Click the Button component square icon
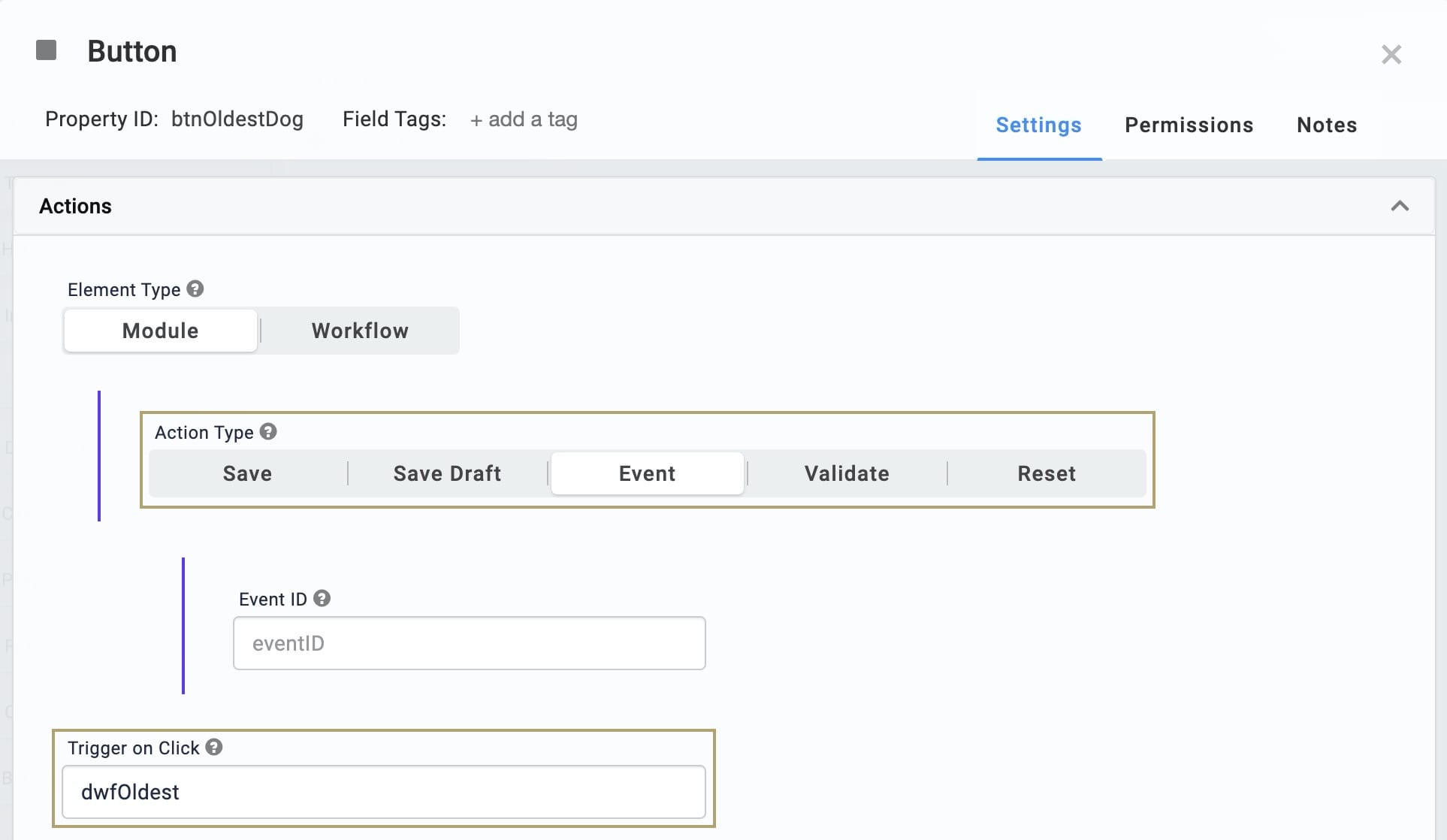Image resolution: width=1447 pixels, height=840 pixels. tap(47, 50)
